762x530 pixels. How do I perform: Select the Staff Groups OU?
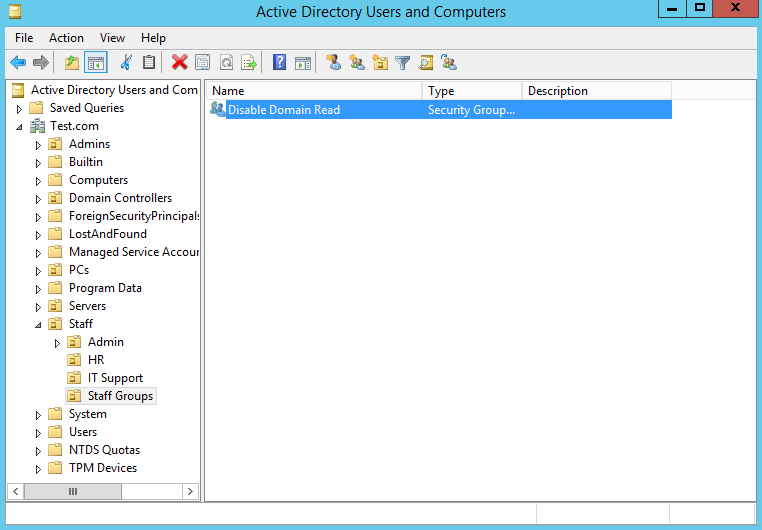(x=120, y=396)
